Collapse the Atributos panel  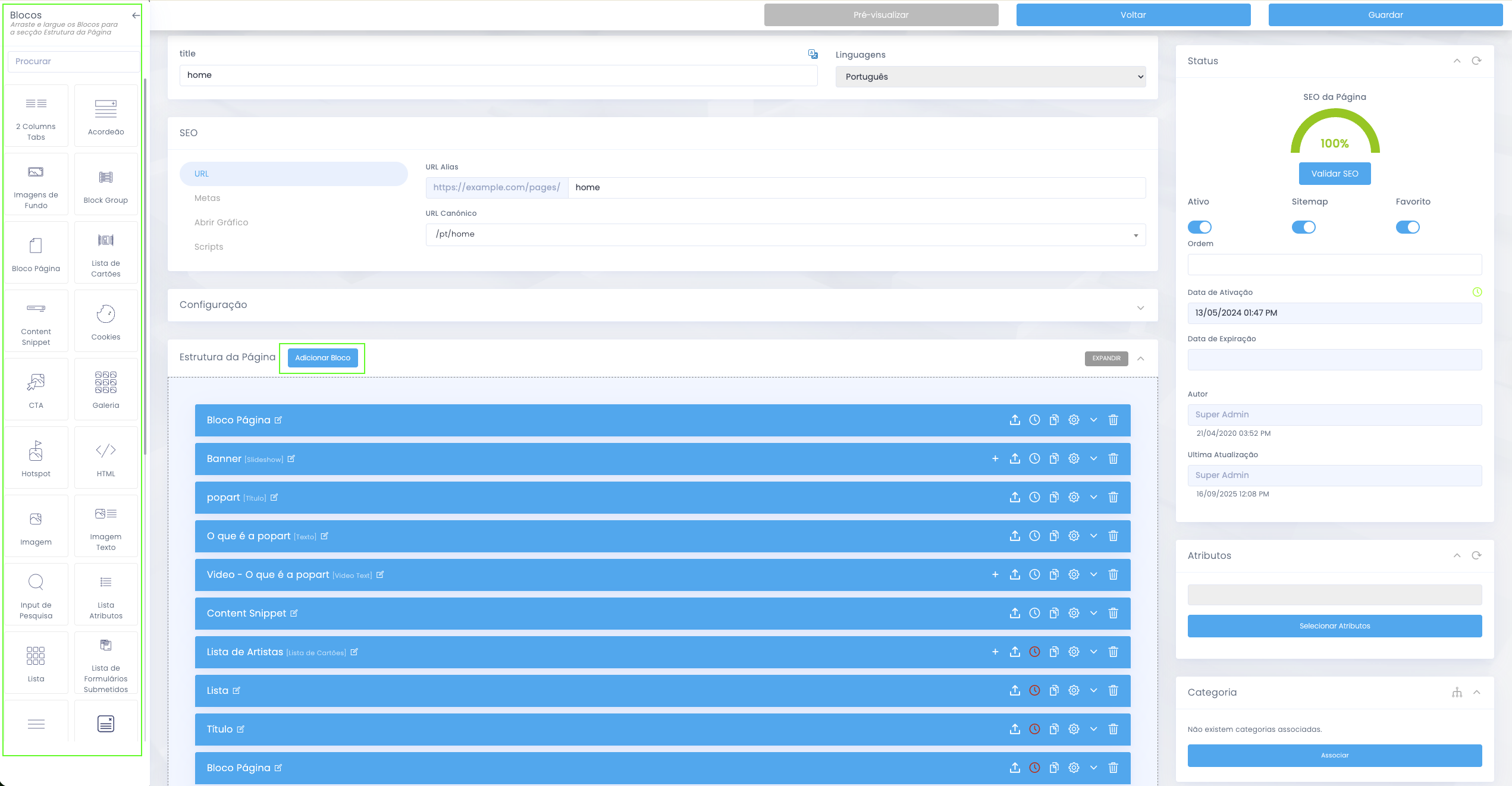pyautogui.click(x=1457, y=556)
